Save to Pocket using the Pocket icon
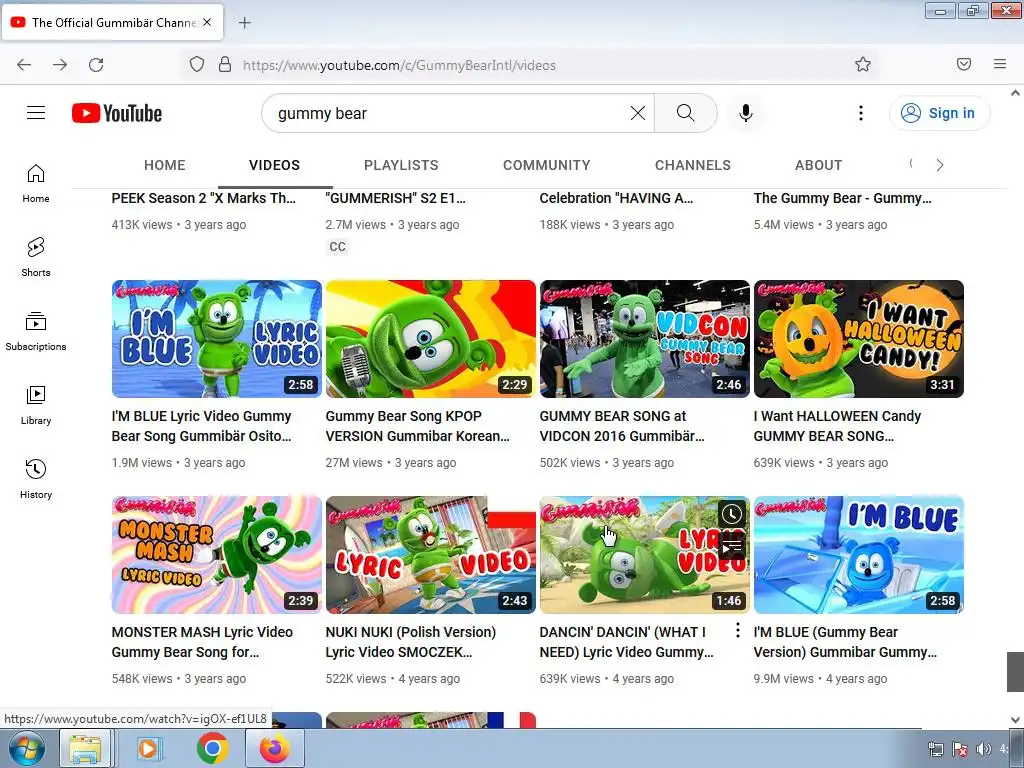Screen dimensions: 1024x768 coord(964,64)
